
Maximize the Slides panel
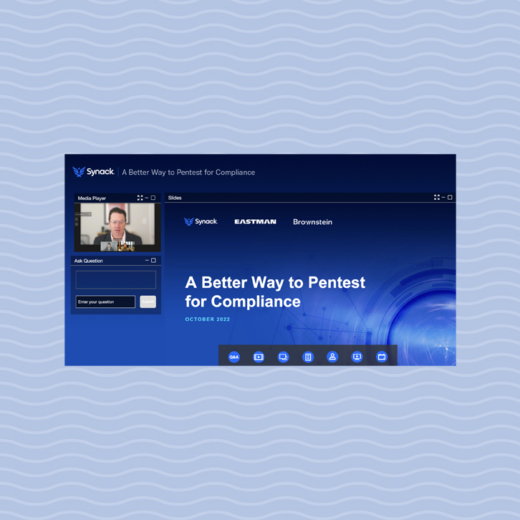(450, 198)
